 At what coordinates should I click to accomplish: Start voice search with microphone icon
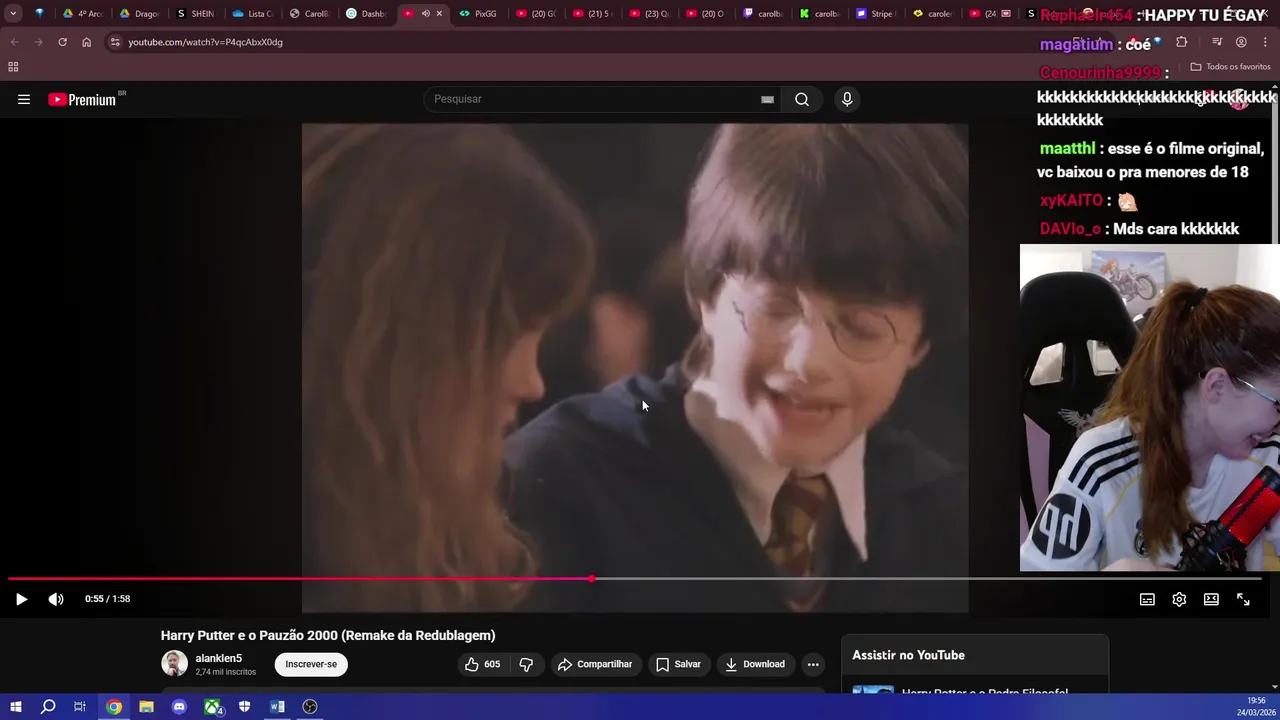[847, 99]
